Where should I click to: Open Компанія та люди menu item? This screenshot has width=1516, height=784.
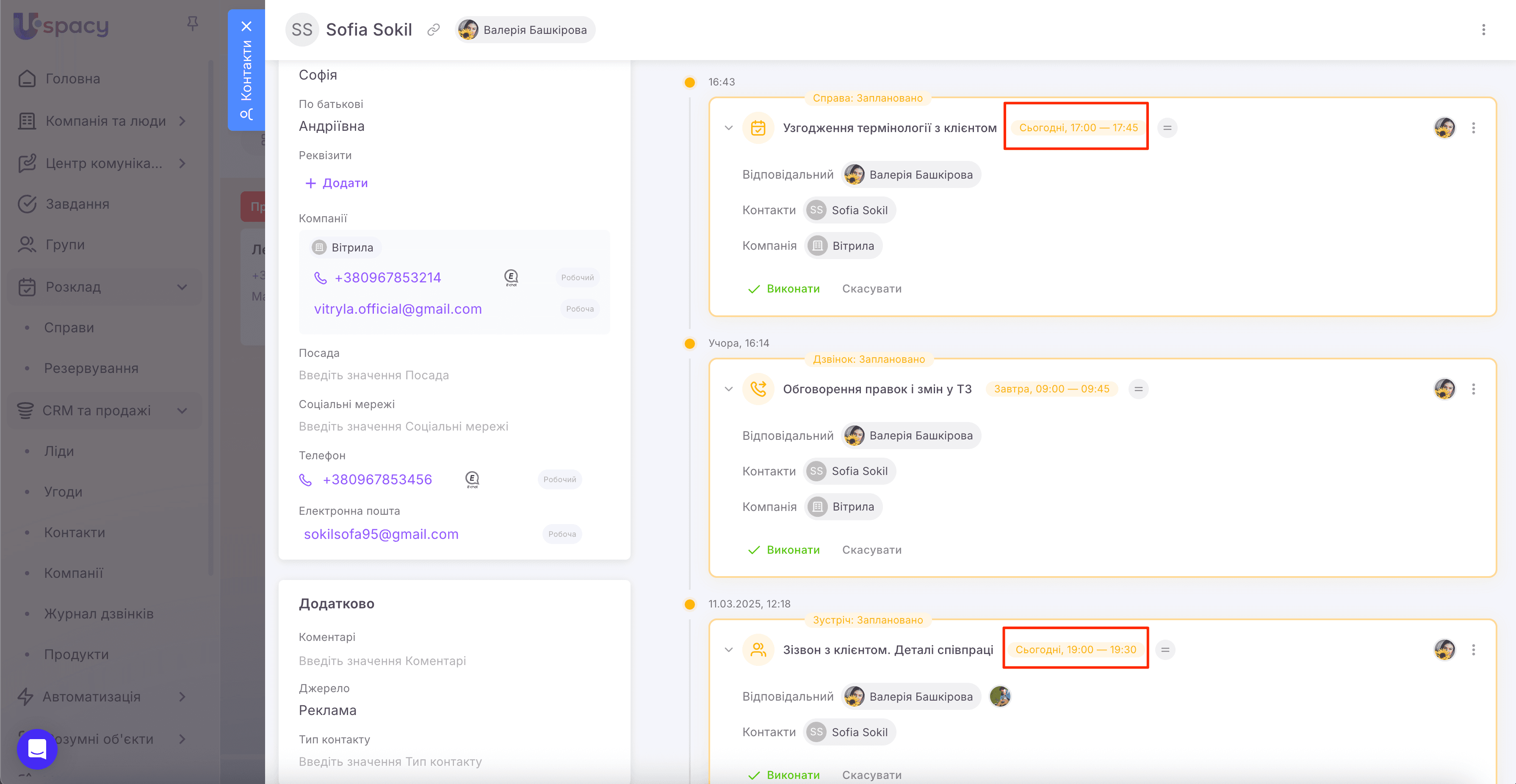(106, 121)
